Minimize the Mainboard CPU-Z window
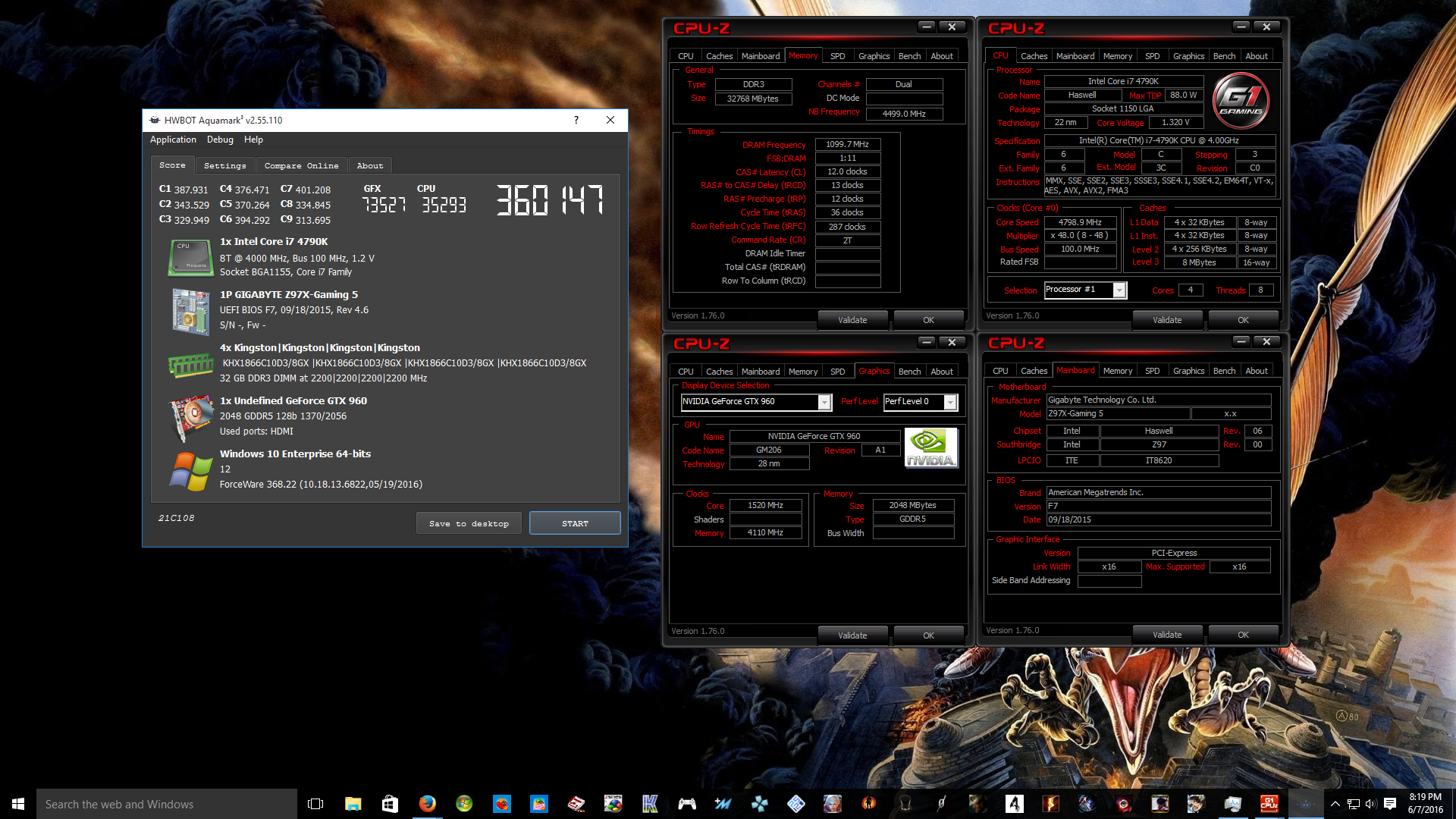Viewport: 1456px width, 819px height. point(1241,342)
